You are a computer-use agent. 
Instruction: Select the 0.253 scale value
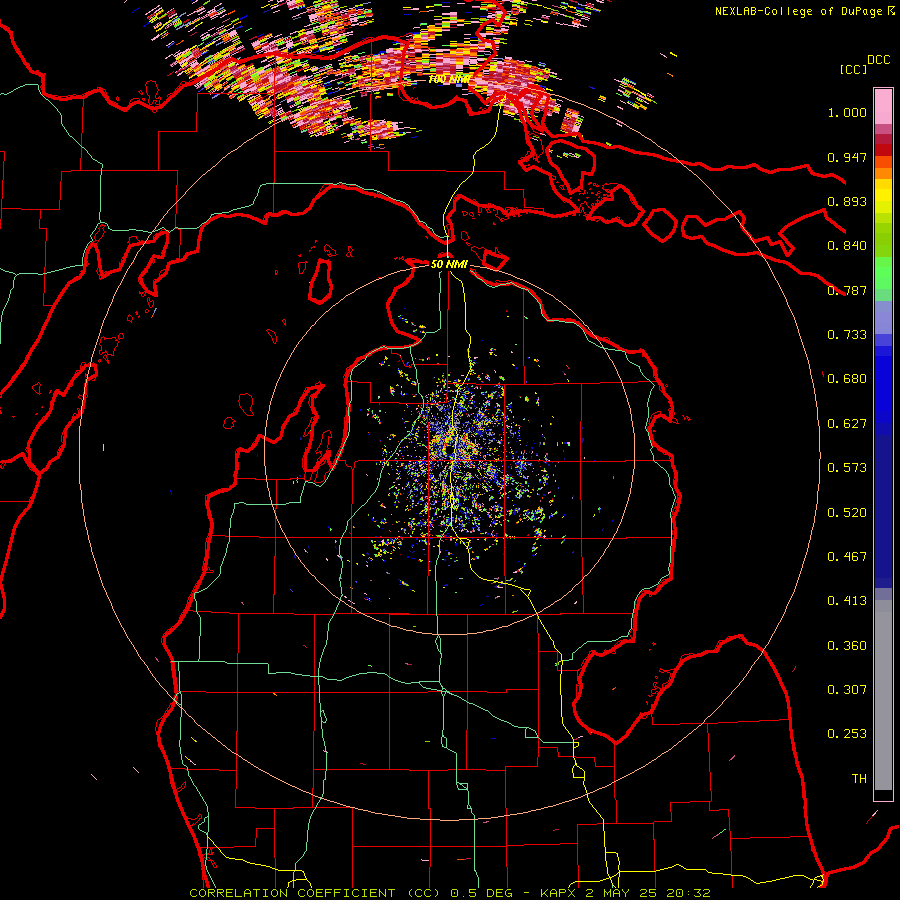click(x=847, y=734)
